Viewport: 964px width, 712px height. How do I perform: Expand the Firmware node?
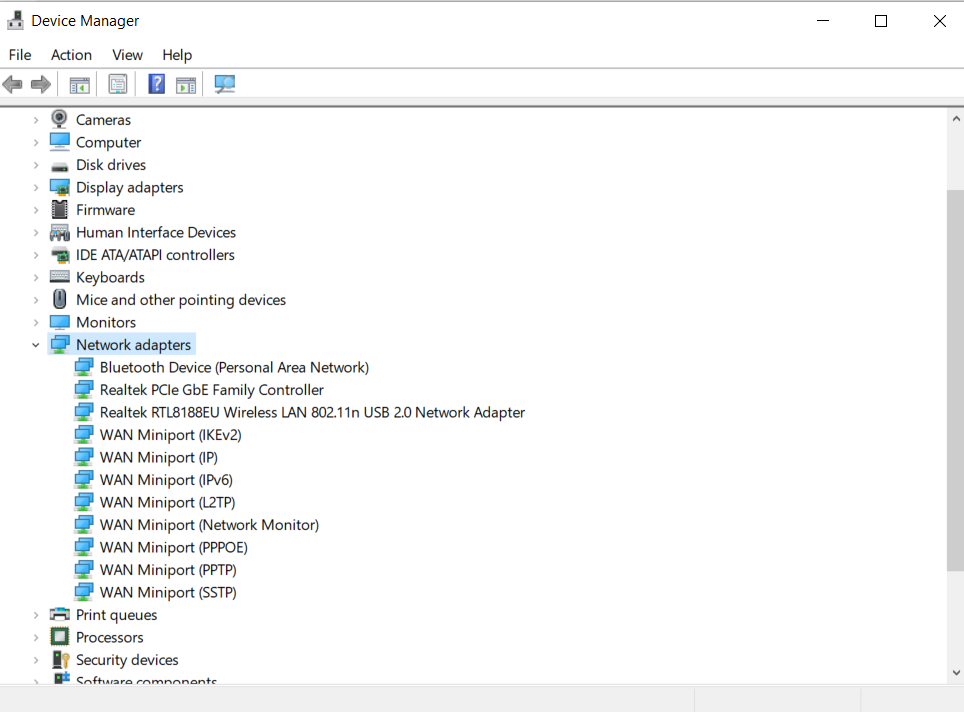(x=36, y=210)
